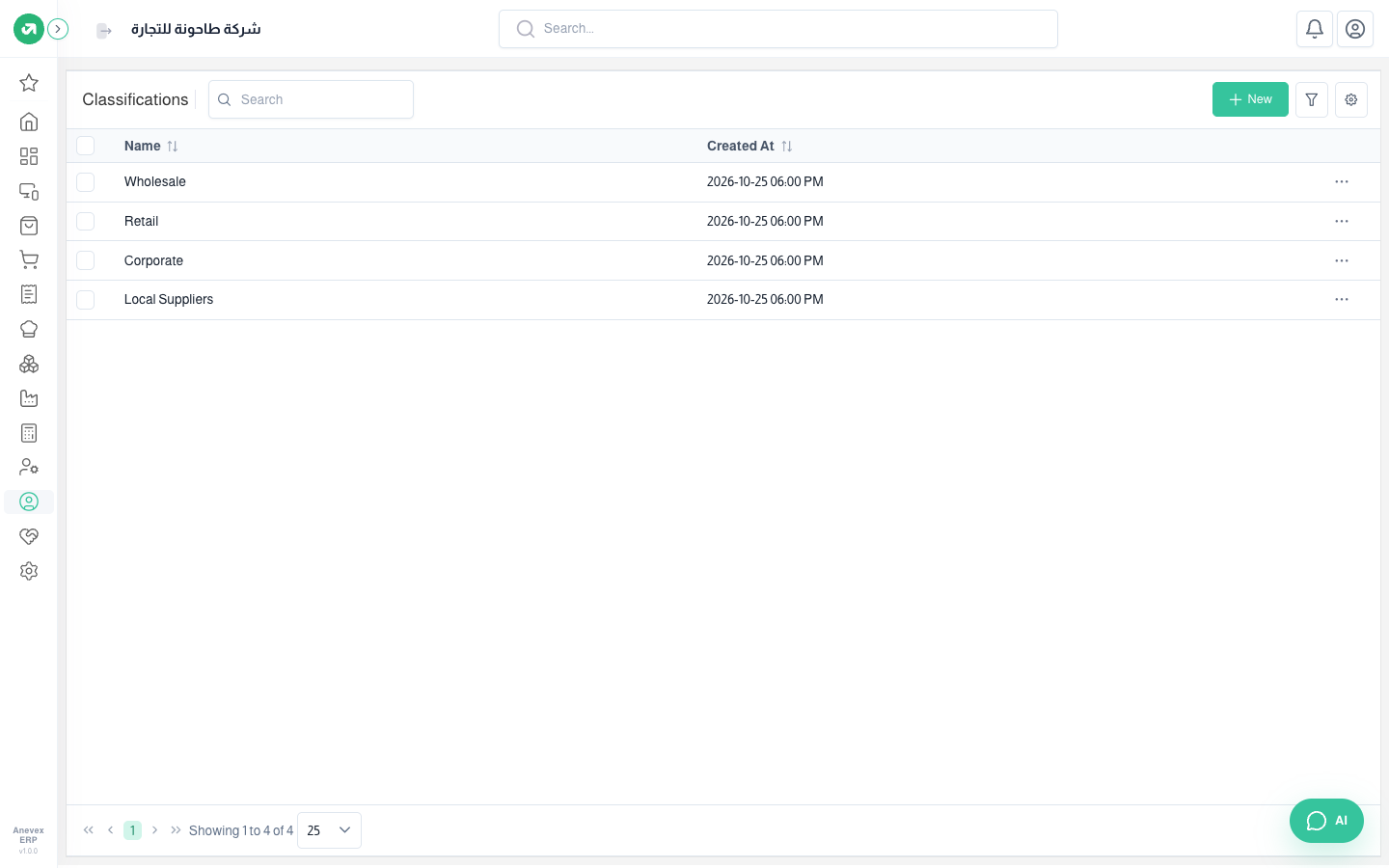The width and height of the screenshot is (1389, 868).
Task: Open the shopping cart module icon
Action: pyautogui.click(x=29, y=259)
